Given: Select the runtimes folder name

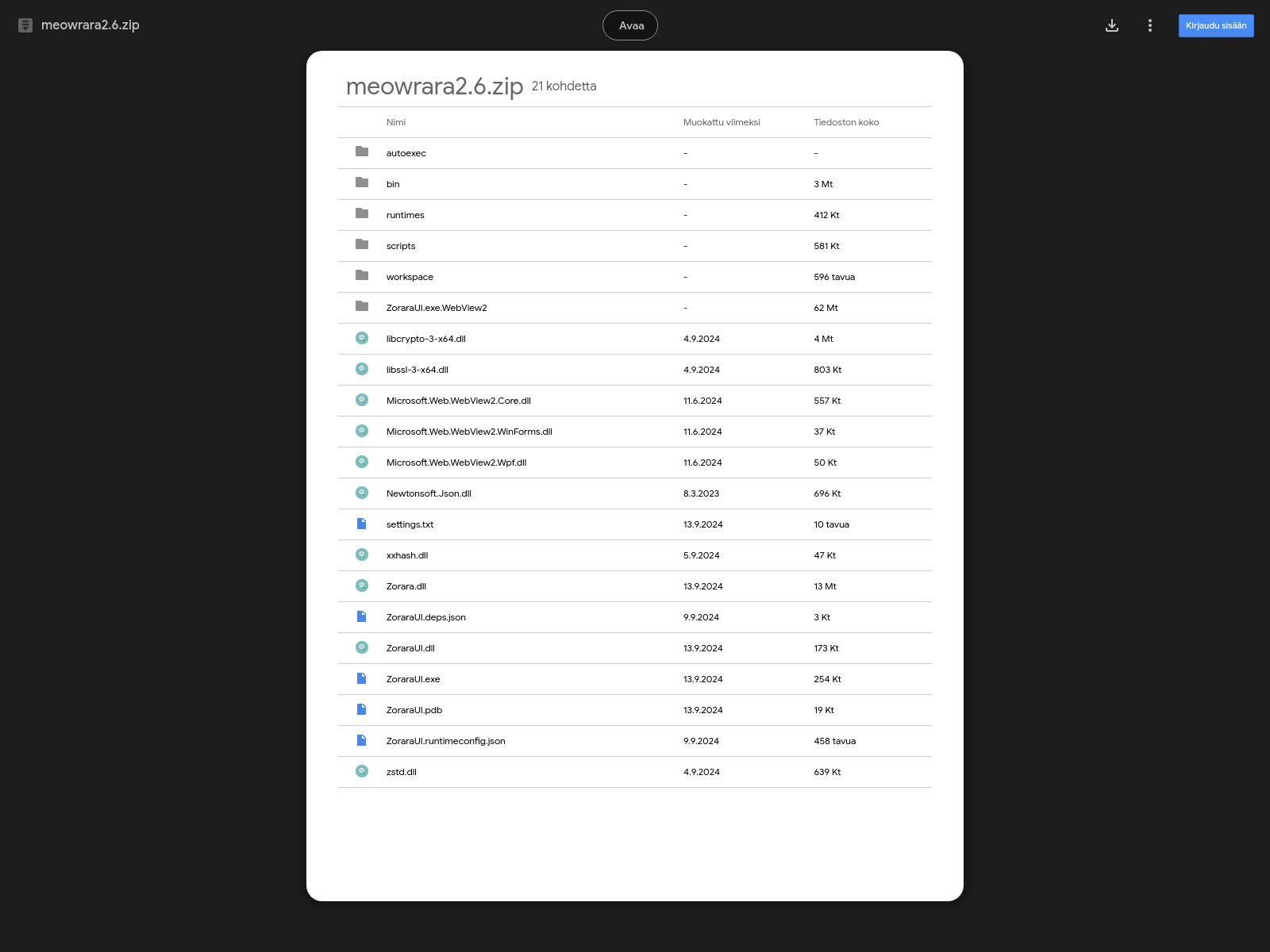Looking at the screenshot, I should [x=406, y=215].
